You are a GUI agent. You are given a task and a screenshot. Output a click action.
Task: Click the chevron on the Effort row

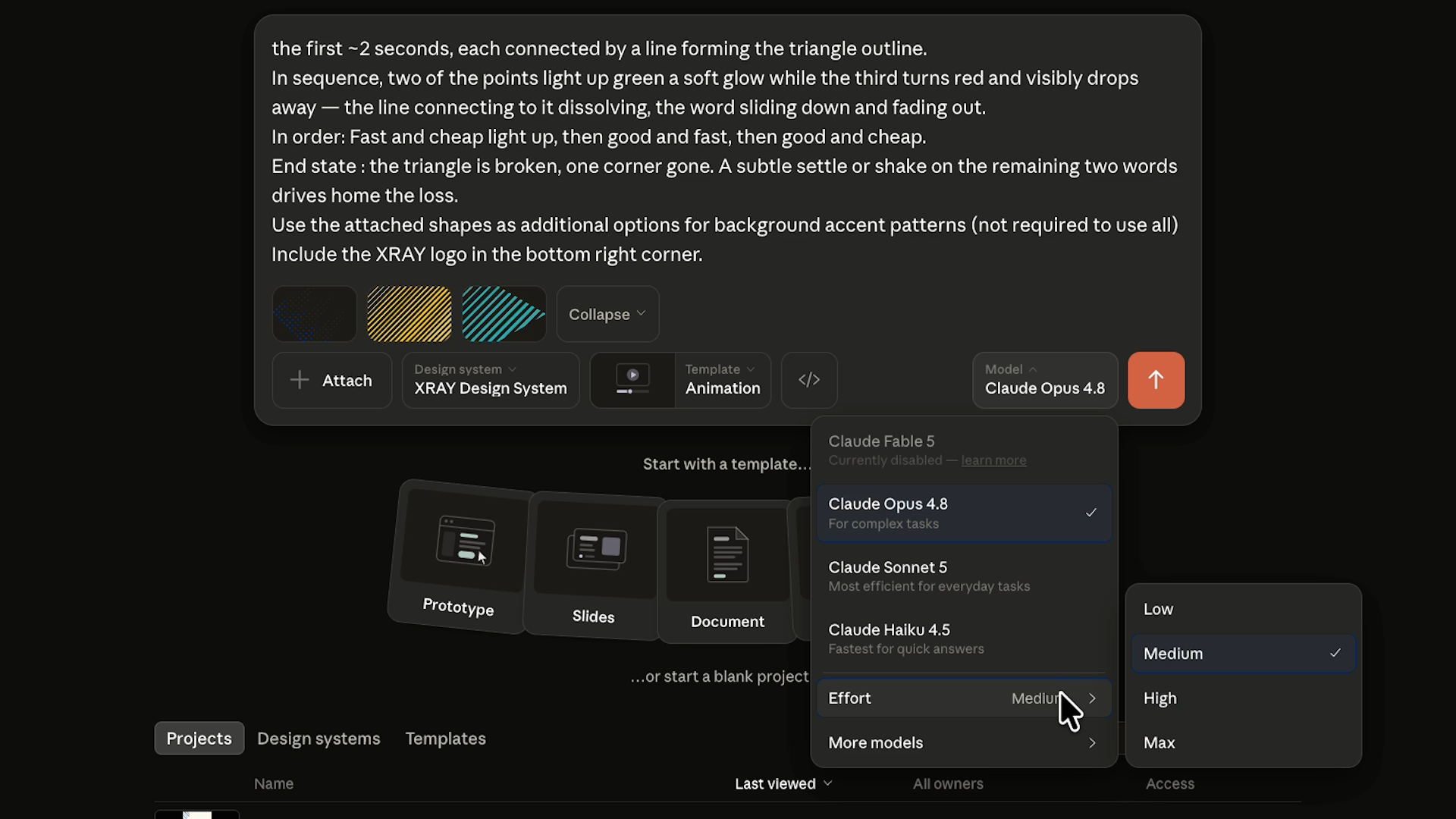1092,698
